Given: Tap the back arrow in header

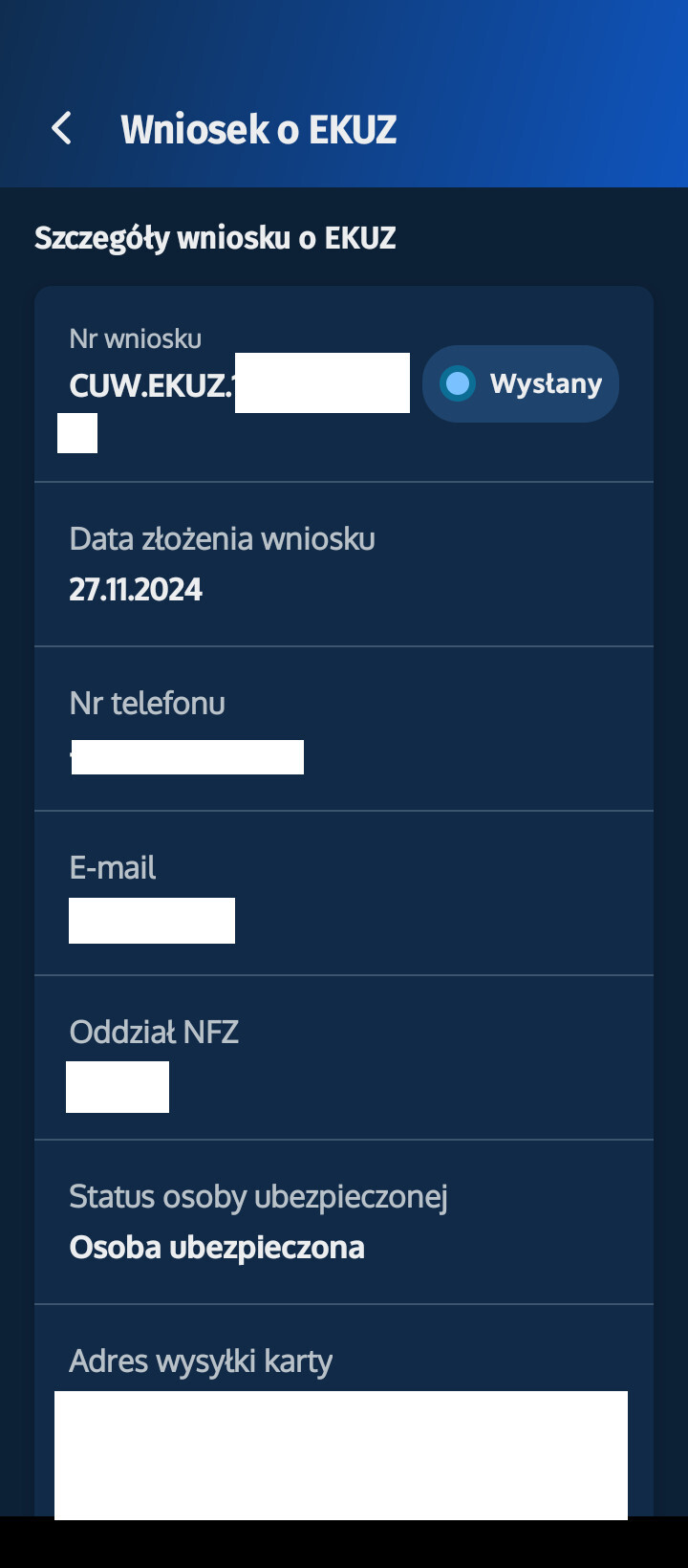Looking at the screenshot, I should pyautogui.click(x=62, y=128).
